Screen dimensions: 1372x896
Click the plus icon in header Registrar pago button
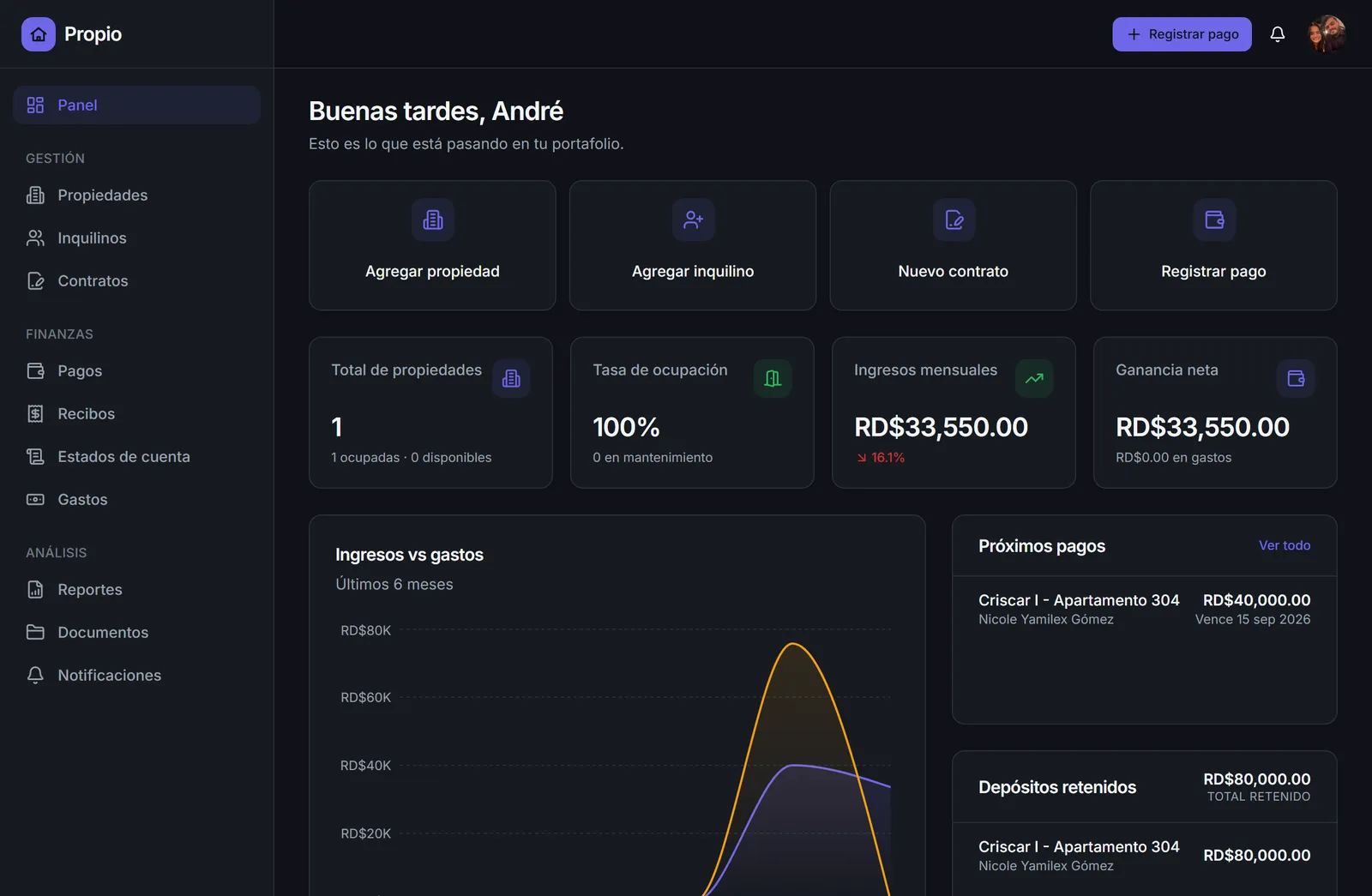click(1134, 34)
